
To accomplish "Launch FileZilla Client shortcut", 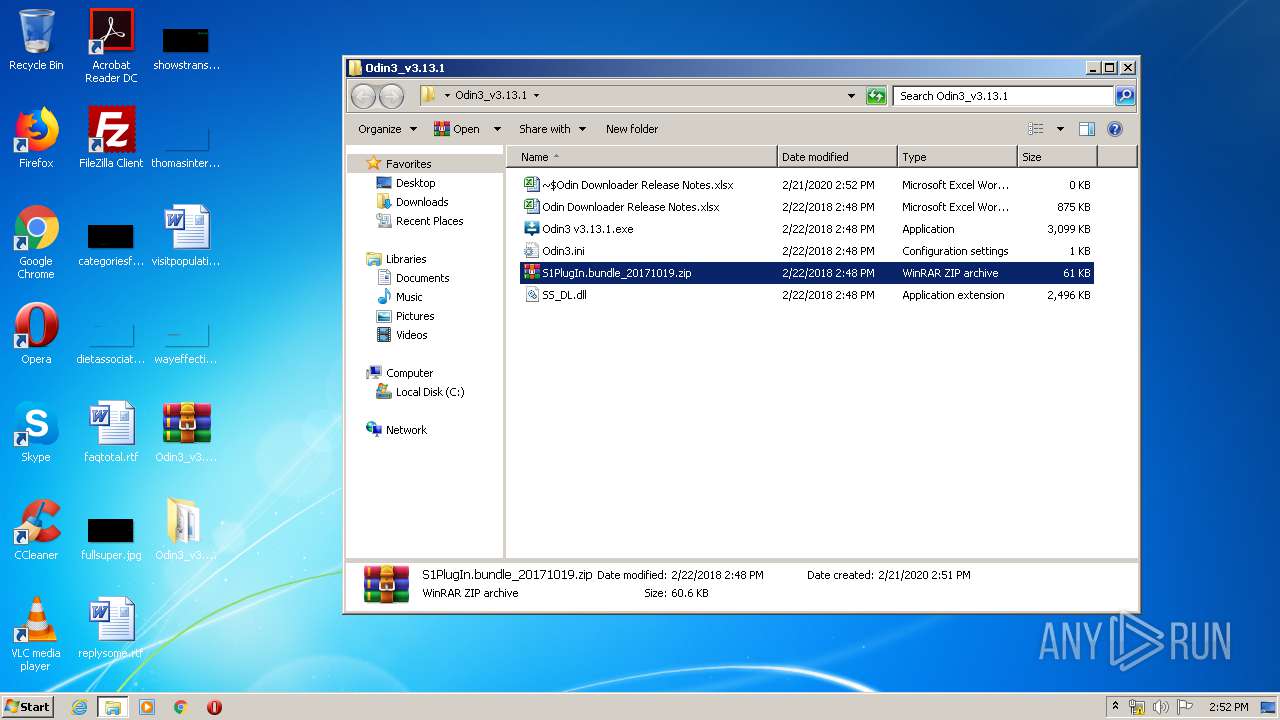I will point(111,138).
